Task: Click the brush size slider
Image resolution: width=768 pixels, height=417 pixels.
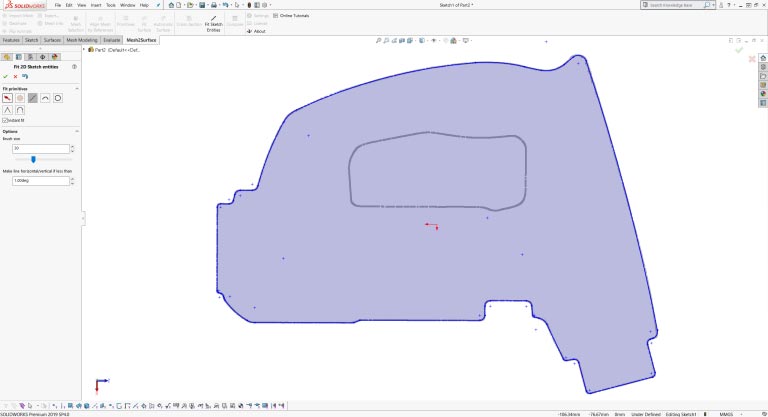Action: pyautogui.click(x=33, y=159)
